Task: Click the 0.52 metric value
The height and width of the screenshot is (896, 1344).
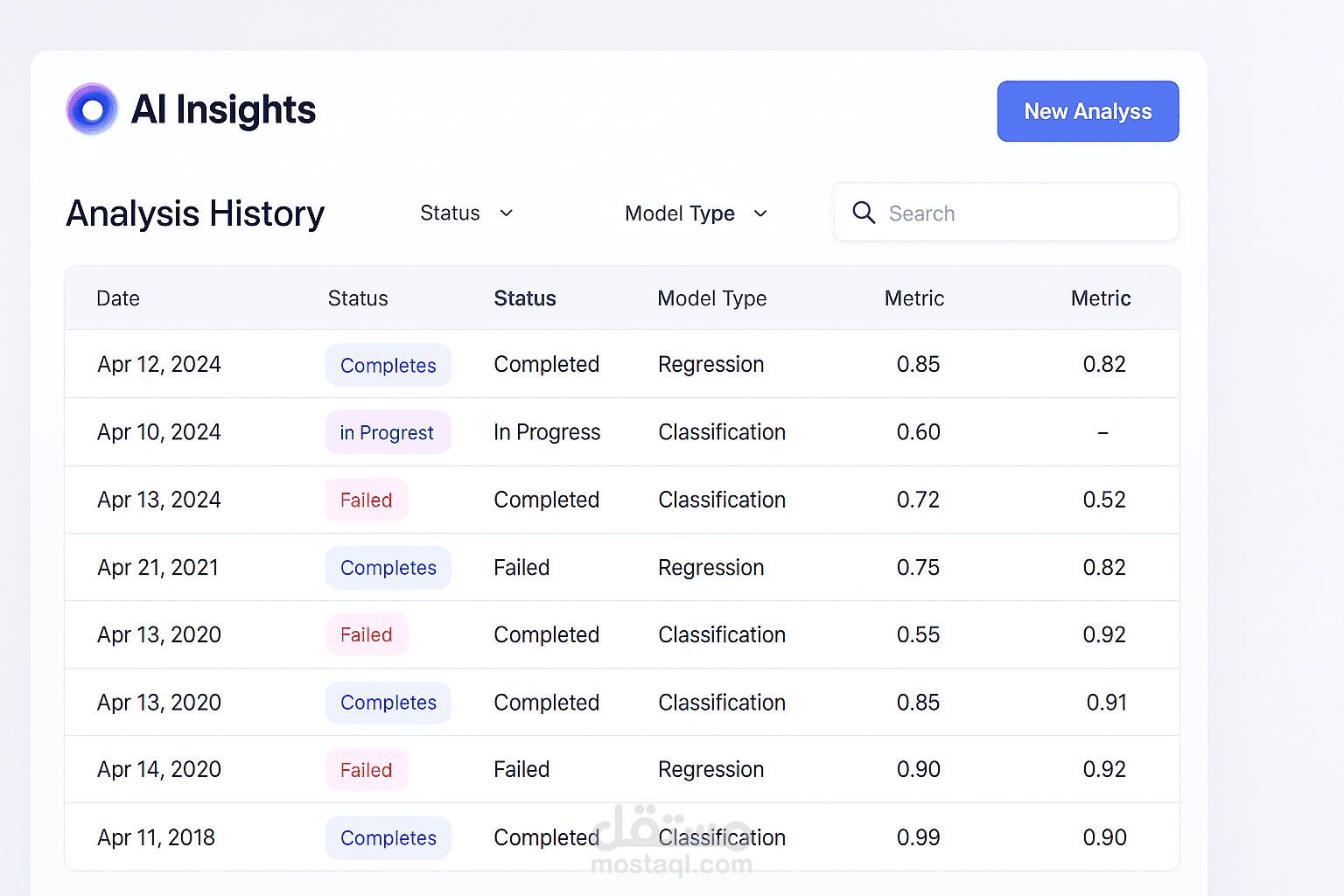Action: [1104, 500]
